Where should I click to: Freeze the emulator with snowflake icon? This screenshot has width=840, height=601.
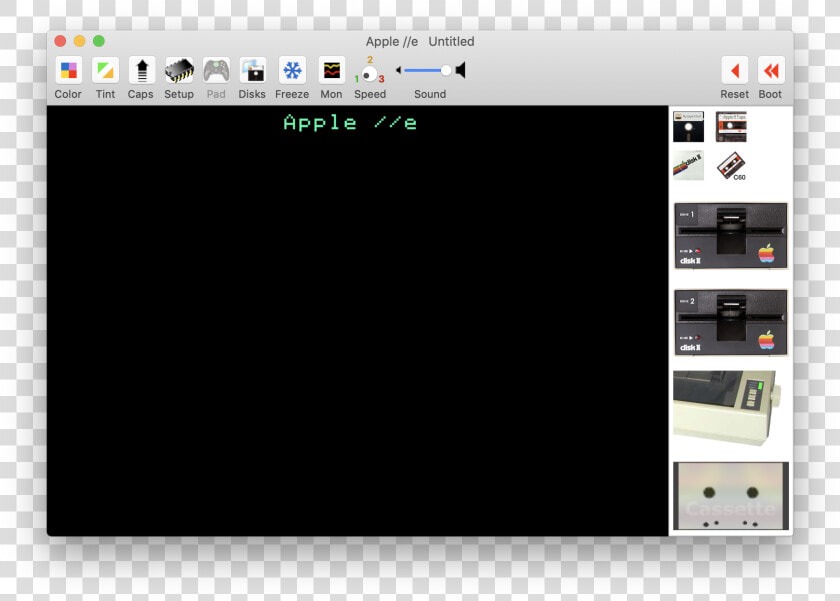pyautogui.click(x=292, y=70)
